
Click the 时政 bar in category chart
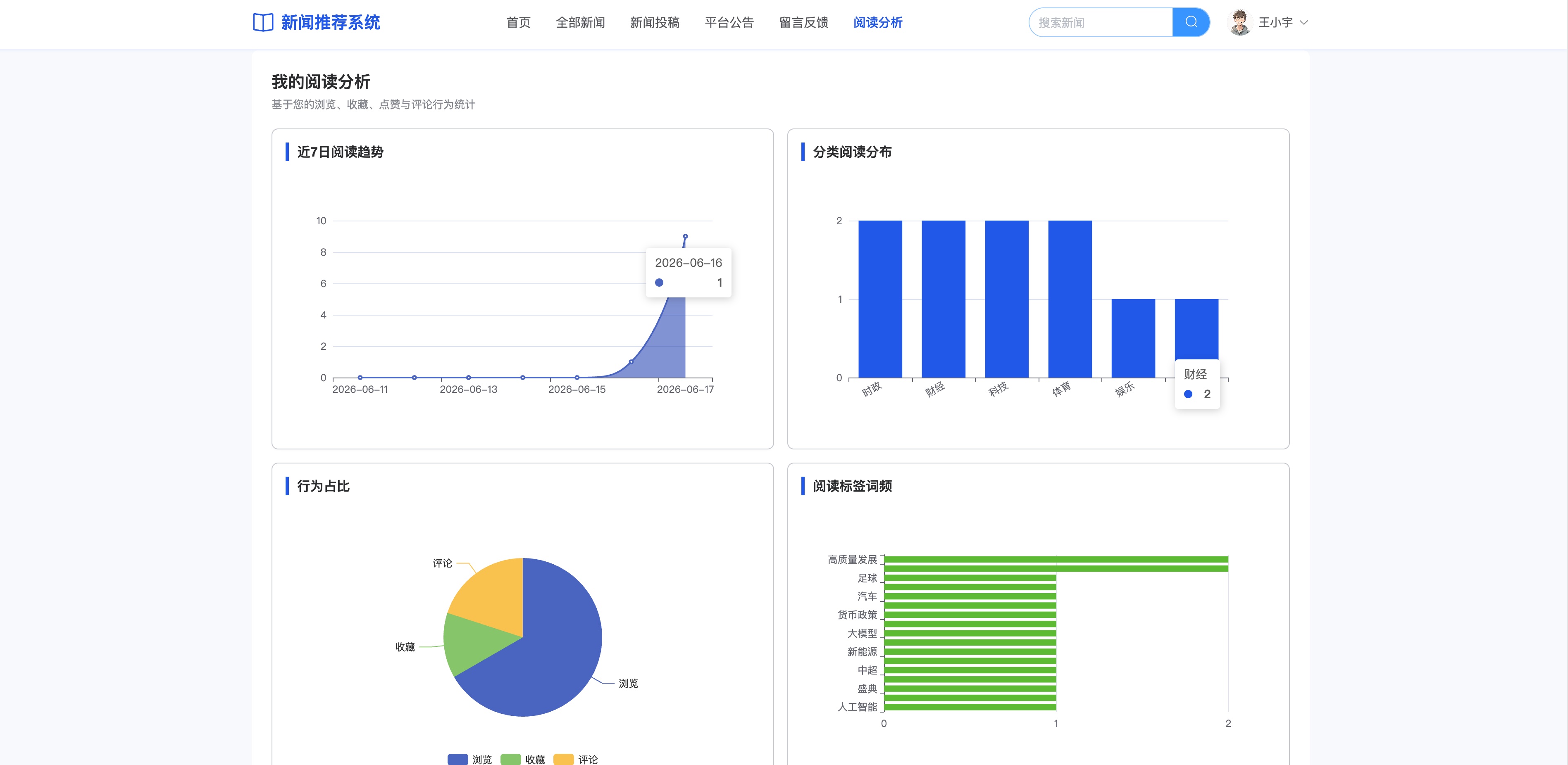[x=880, y=299]
